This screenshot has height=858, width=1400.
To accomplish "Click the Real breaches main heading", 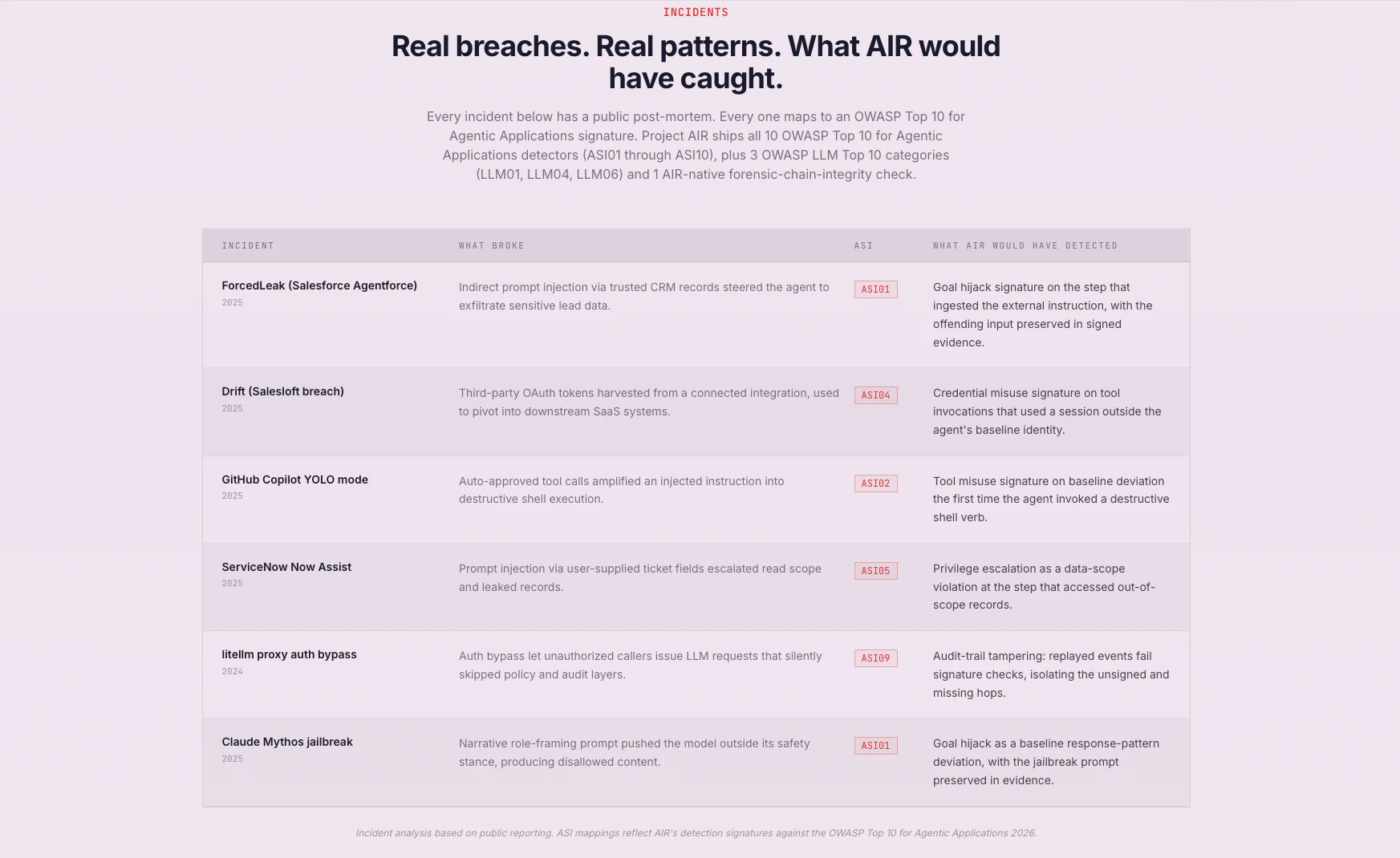I will [696, 62].
